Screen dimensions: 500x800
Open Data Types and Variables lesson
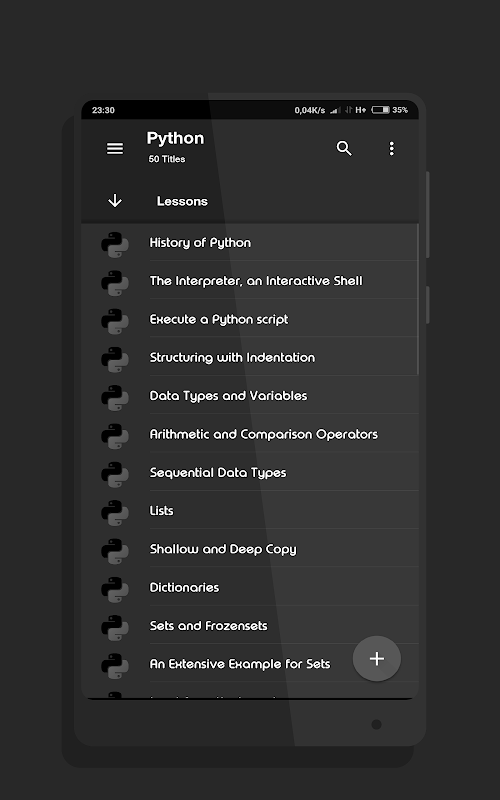click(x=250, y=395)
